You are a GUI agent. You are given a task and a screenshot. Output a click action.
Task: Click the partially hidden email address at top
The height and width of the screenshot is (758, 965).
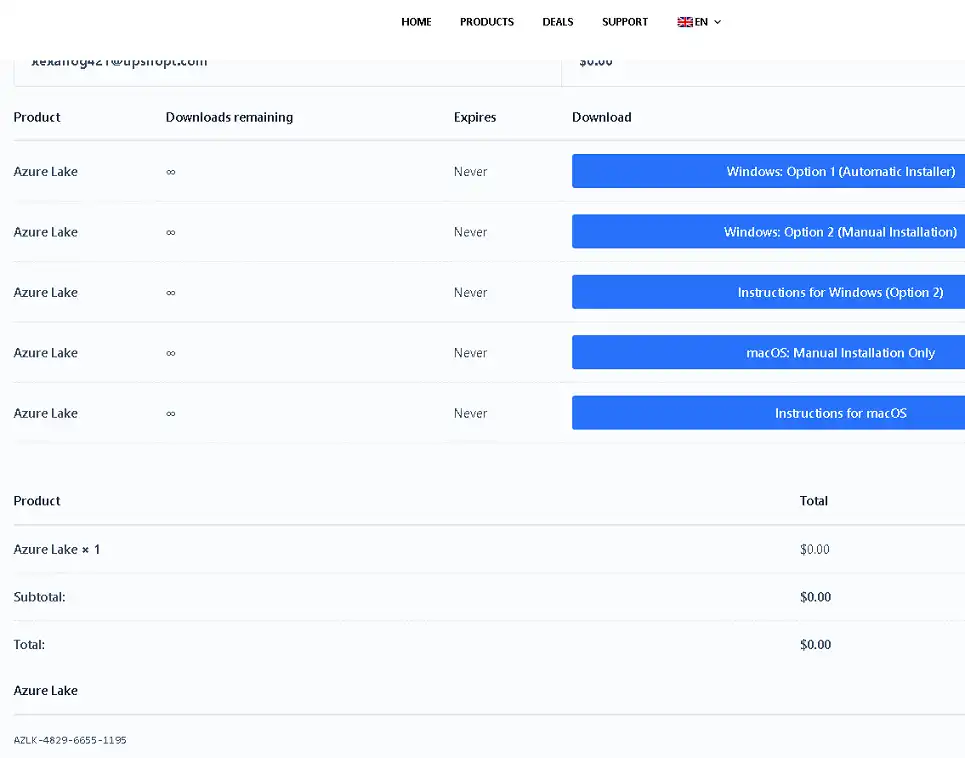click(119, 63)
